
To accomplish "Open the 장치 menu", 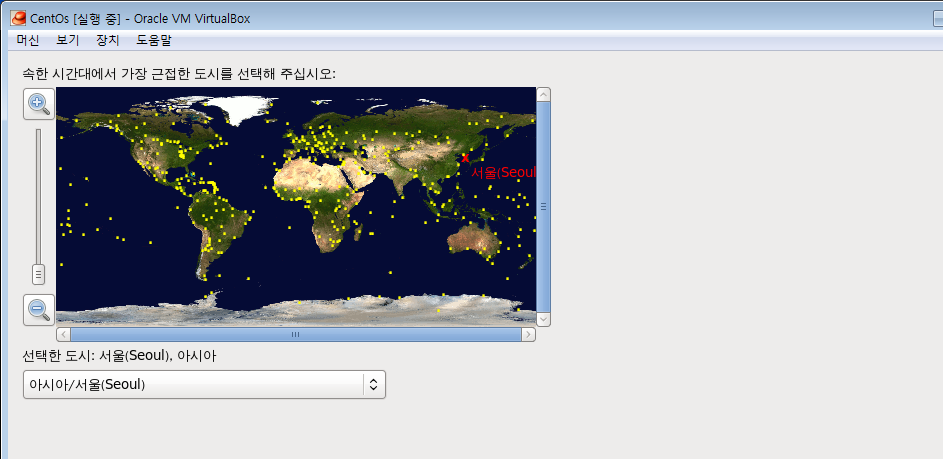I will (108, 40).
